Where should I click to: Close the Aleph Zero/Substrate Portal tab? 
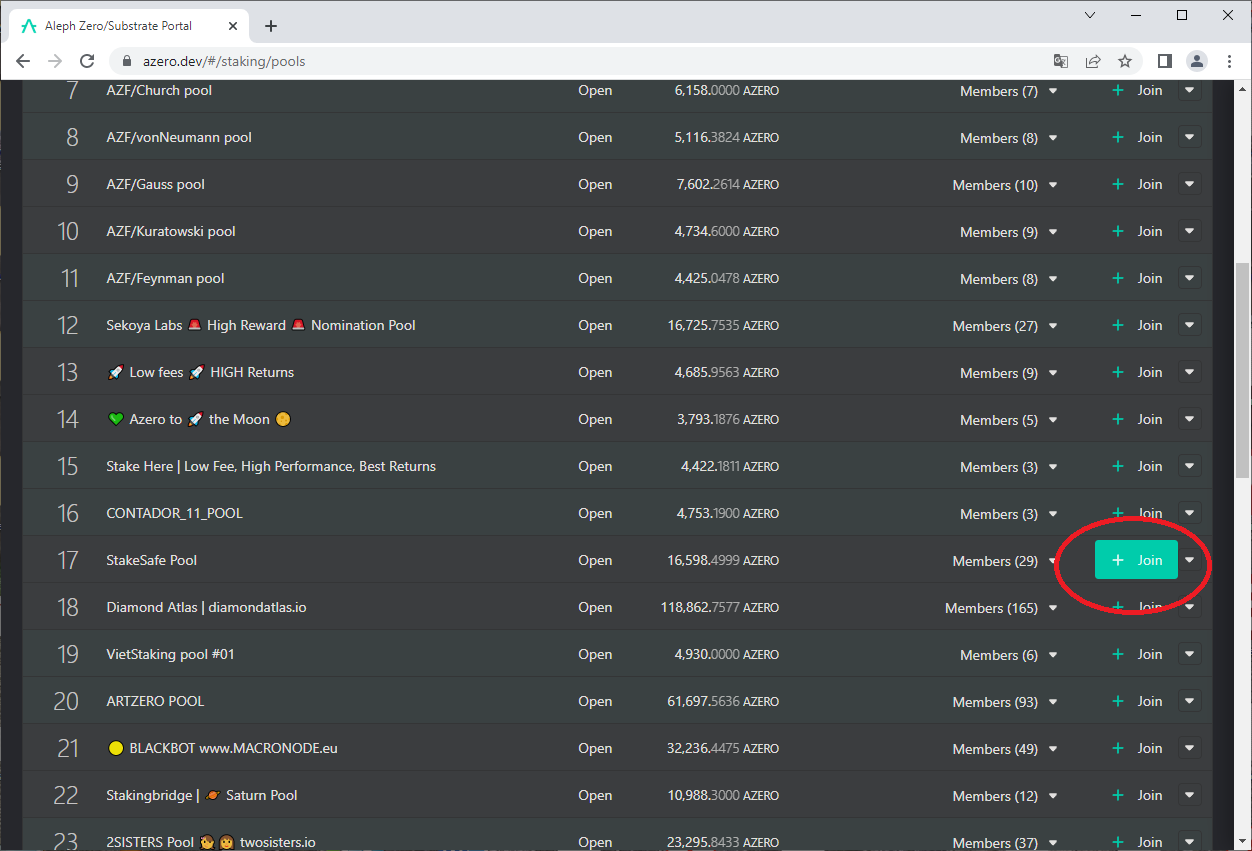[x=232, y=26]
